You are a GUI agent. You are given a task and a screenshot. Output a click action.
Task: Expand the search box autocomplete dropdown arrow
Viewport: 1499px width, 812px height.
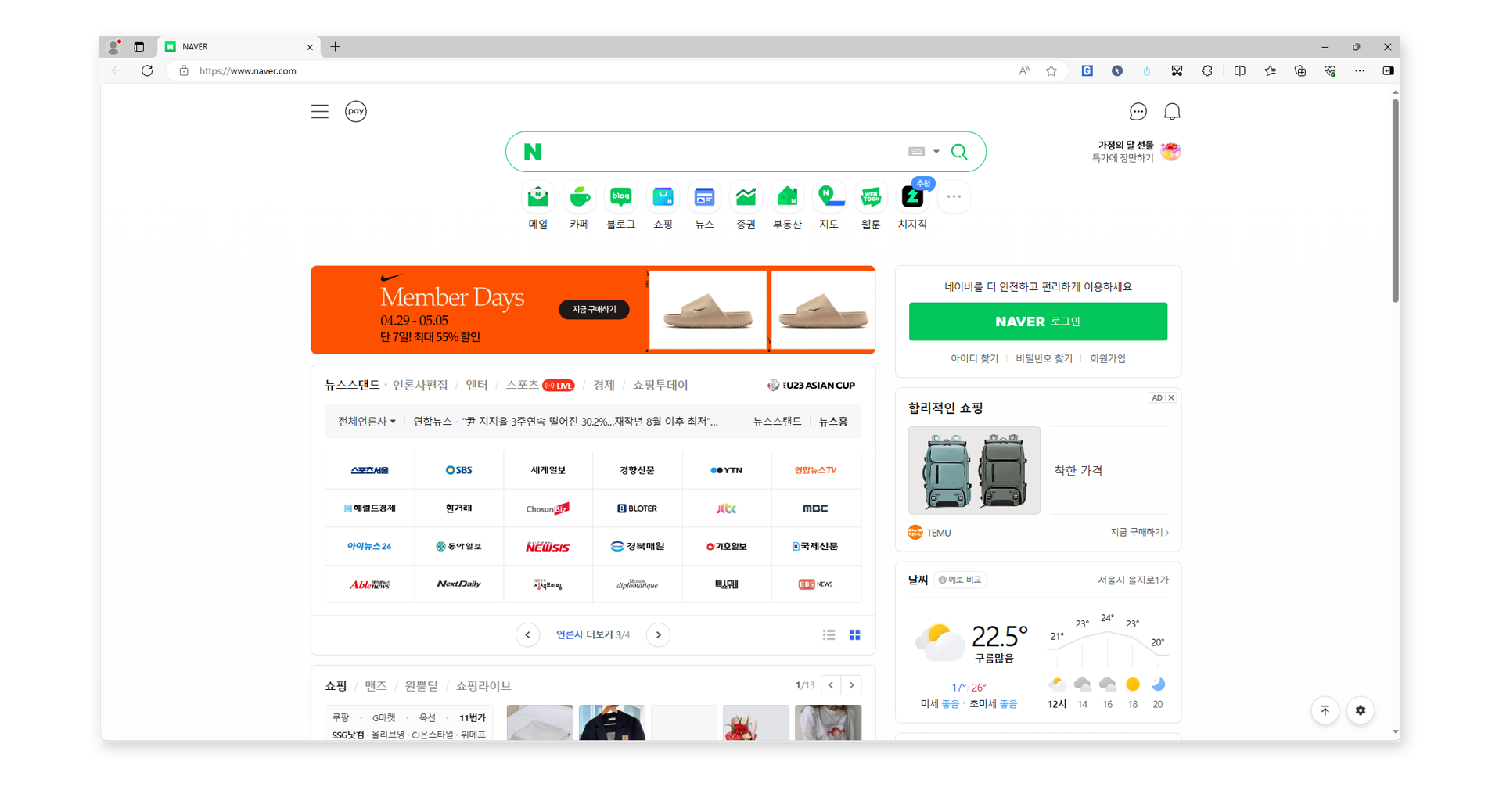[x=936, y=152]
